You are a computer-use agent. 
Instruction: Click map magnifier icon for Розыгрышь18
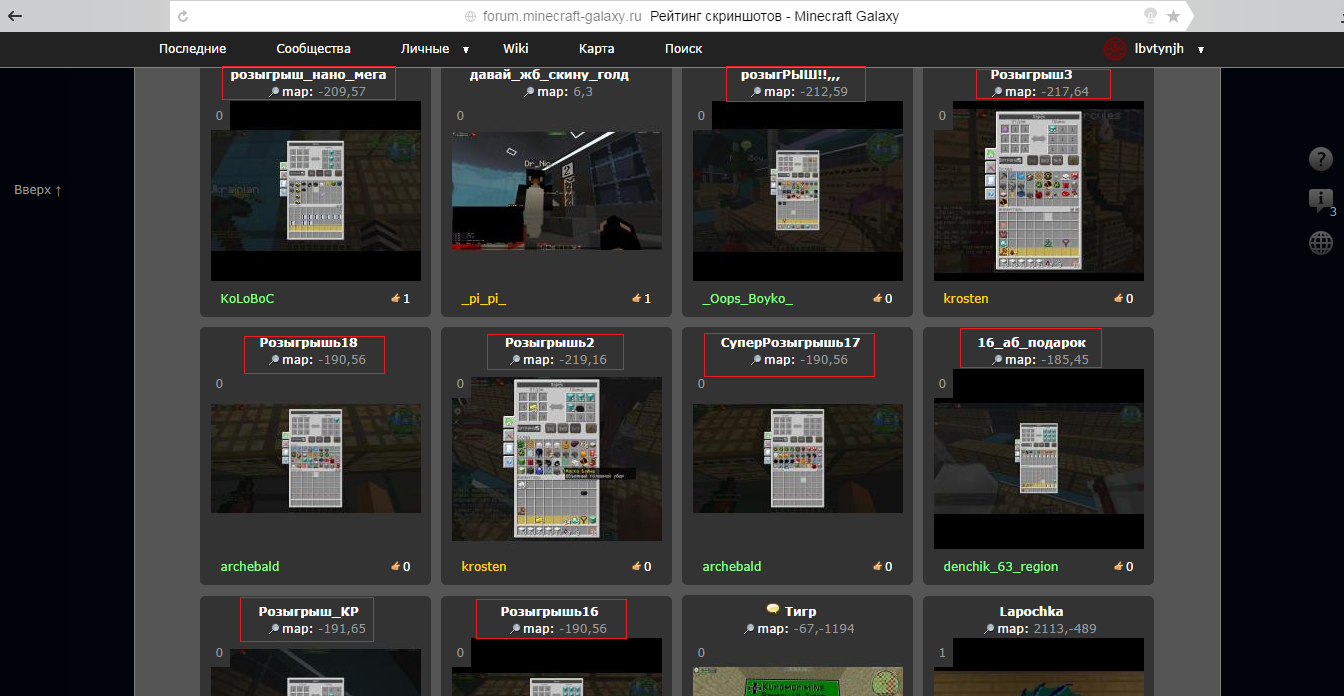pos(274,360)
